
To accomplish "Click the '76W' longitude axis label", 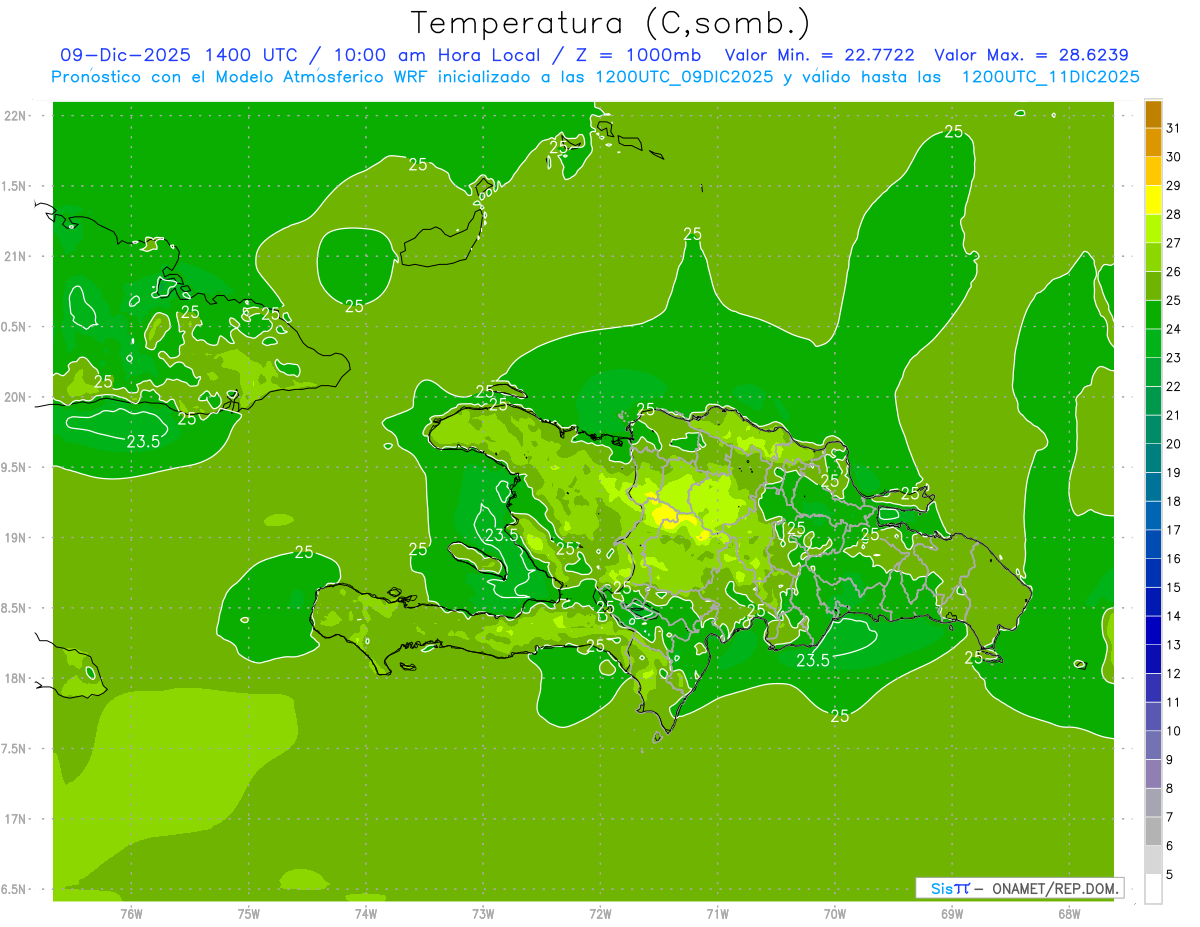I will pos(131,913).
